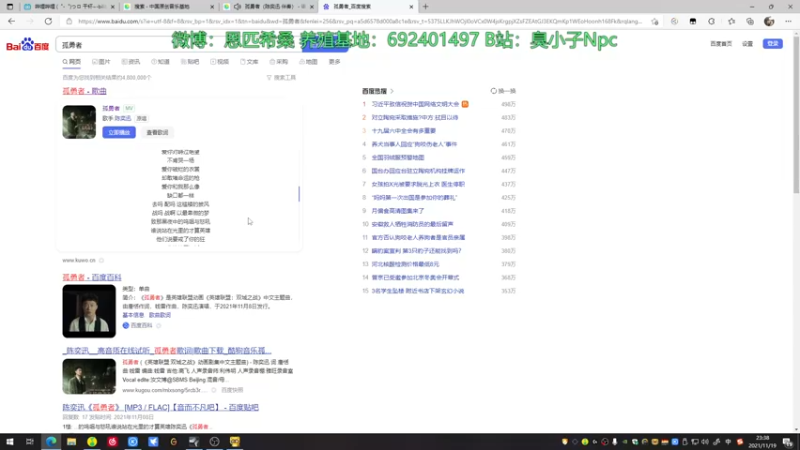
Task: Click the red NetEase Music taskbar icon
Action: click(x=112, y=442)
